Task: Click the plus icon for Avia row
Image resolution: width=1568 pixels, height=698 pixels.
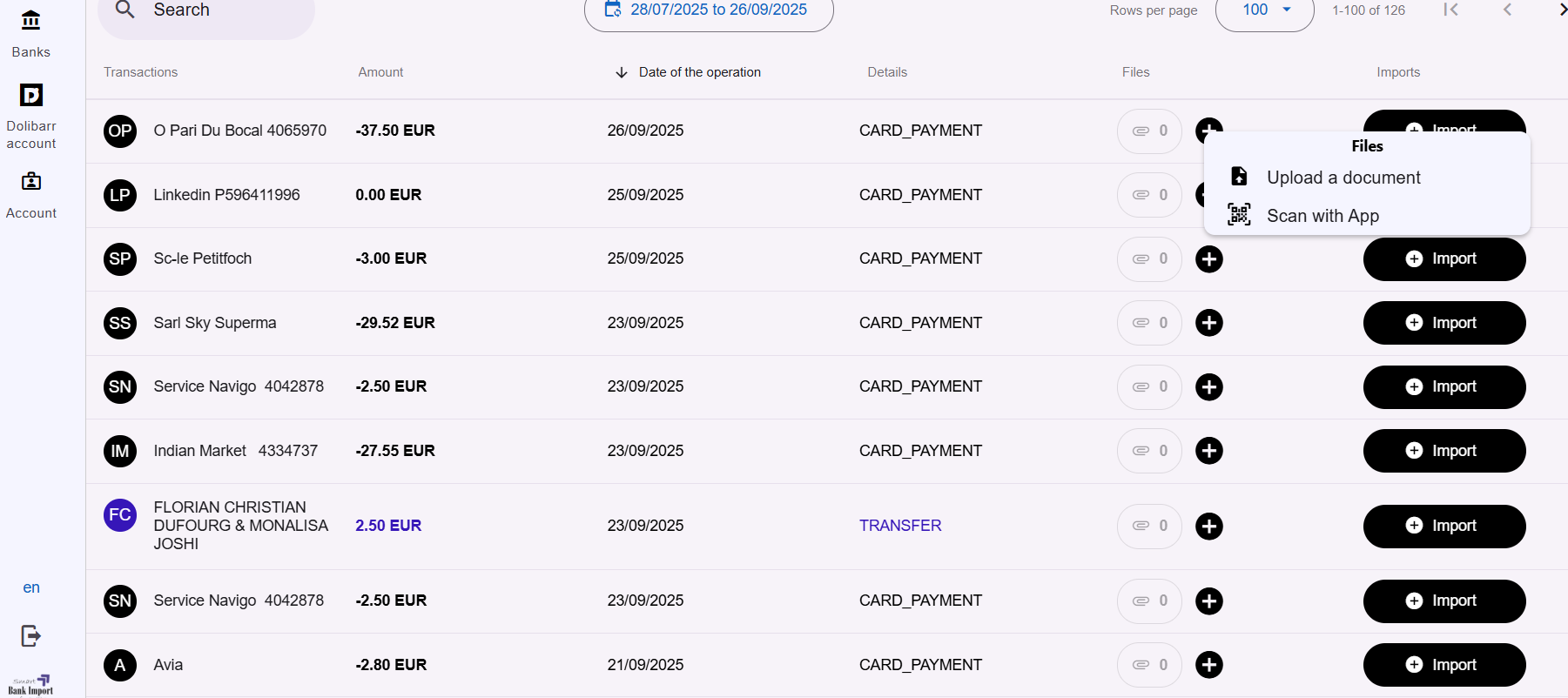Action: point(1208,665)
